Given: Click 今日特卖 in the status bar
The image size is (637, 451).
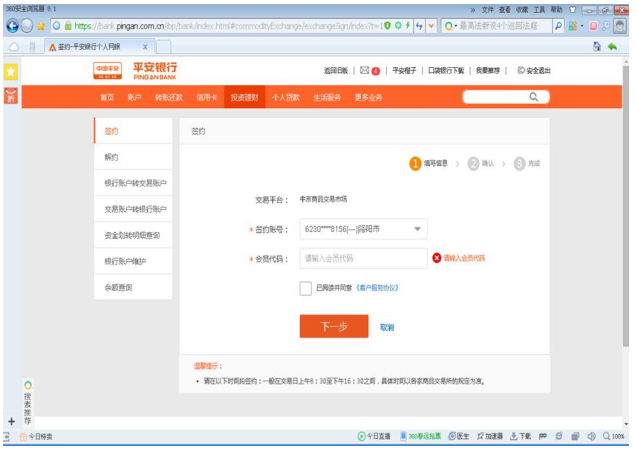Looking at the screenshot, I should click(x=36, y=437).
